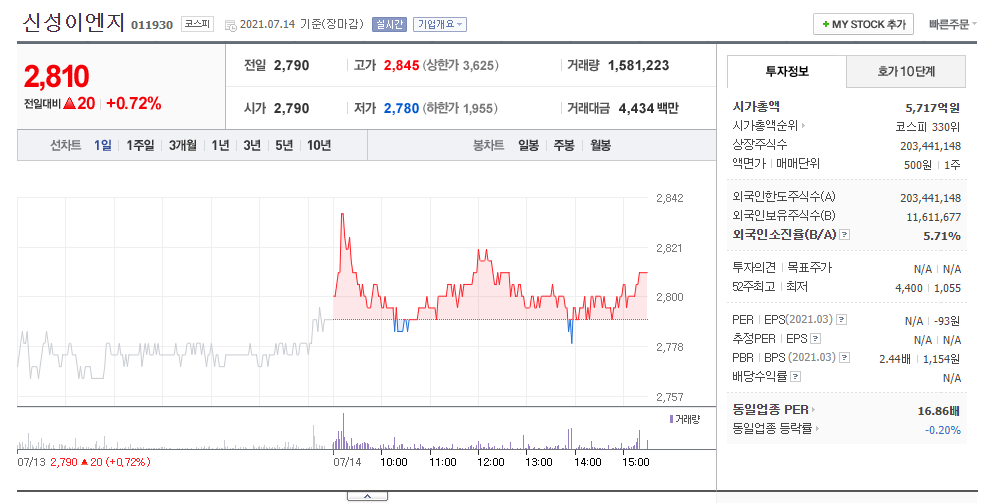Click the 외국인보유주식수 value 11,611,677
This screenshot has width=983, height=503.
pyautogui.click(x=933, y=217)
